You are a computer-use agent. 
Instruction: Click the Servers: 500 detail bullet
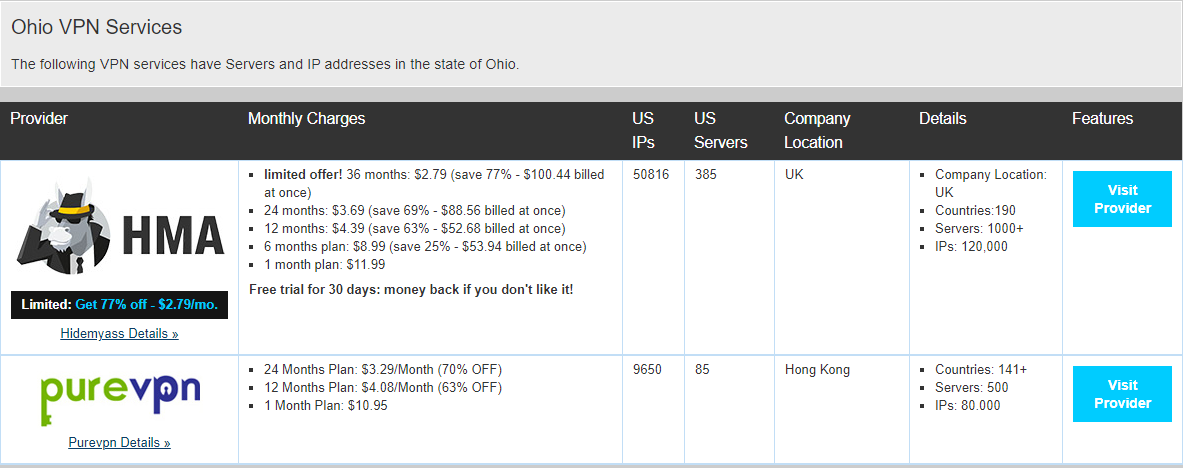coord(972,388)
